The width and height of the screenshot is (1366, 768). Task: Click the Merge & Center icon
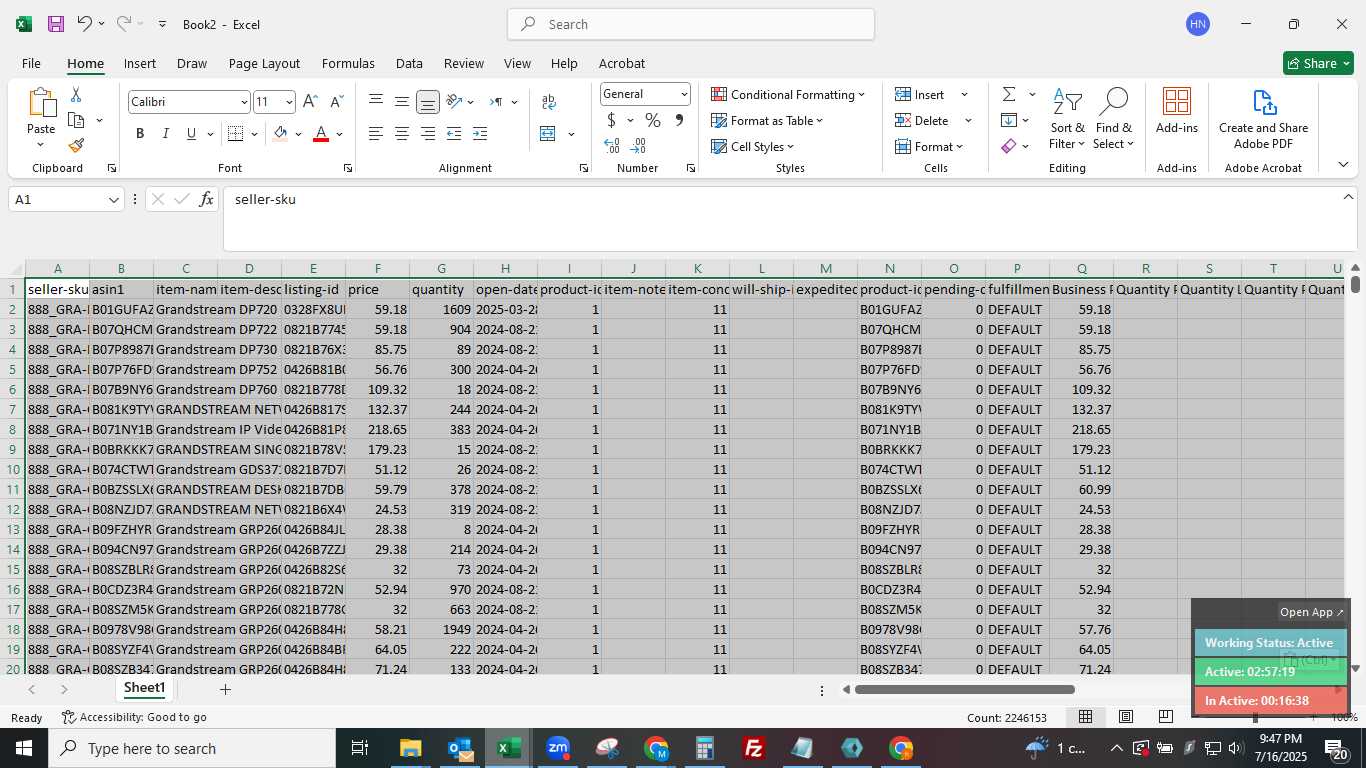548,133
